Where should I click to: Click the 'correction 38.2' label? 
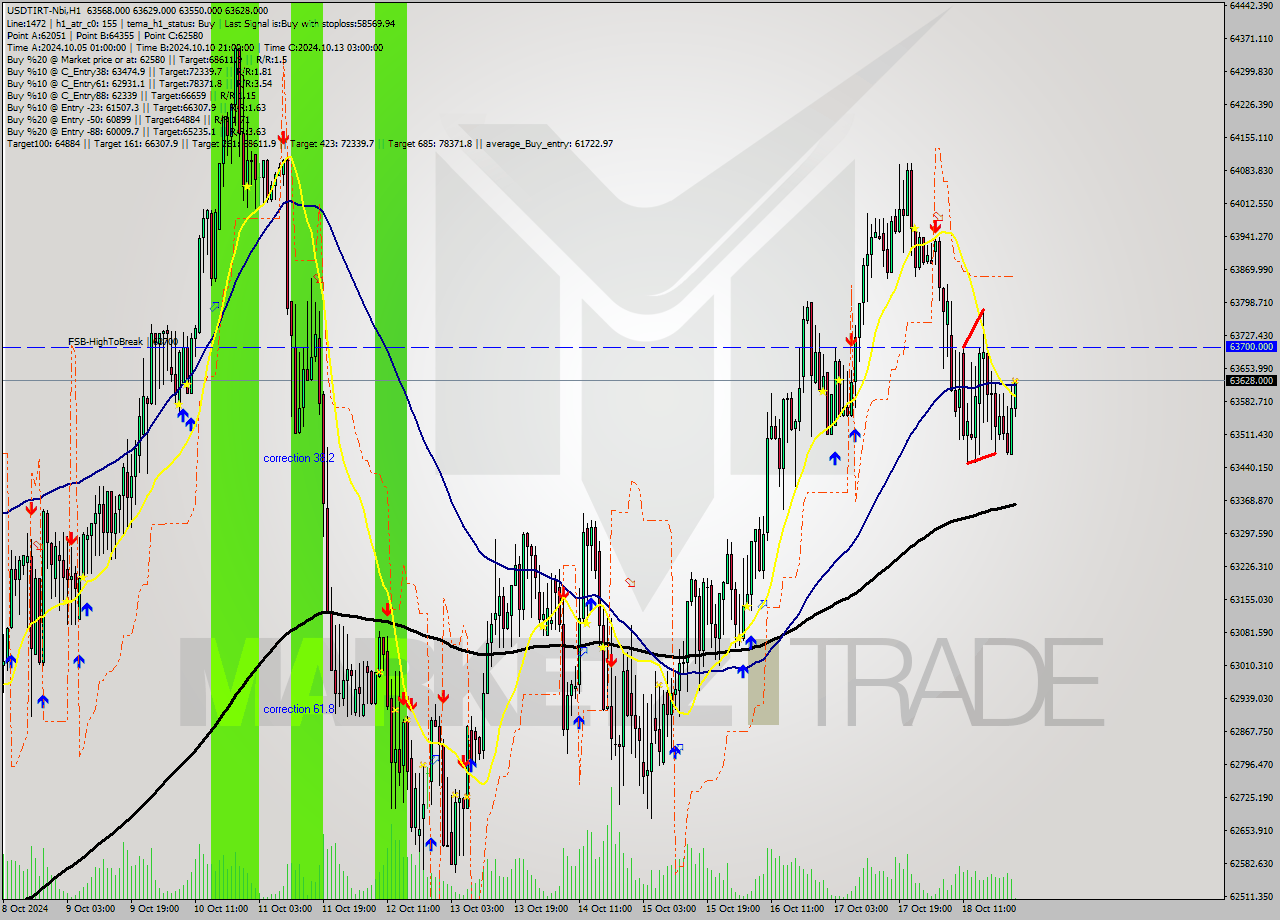299,458
